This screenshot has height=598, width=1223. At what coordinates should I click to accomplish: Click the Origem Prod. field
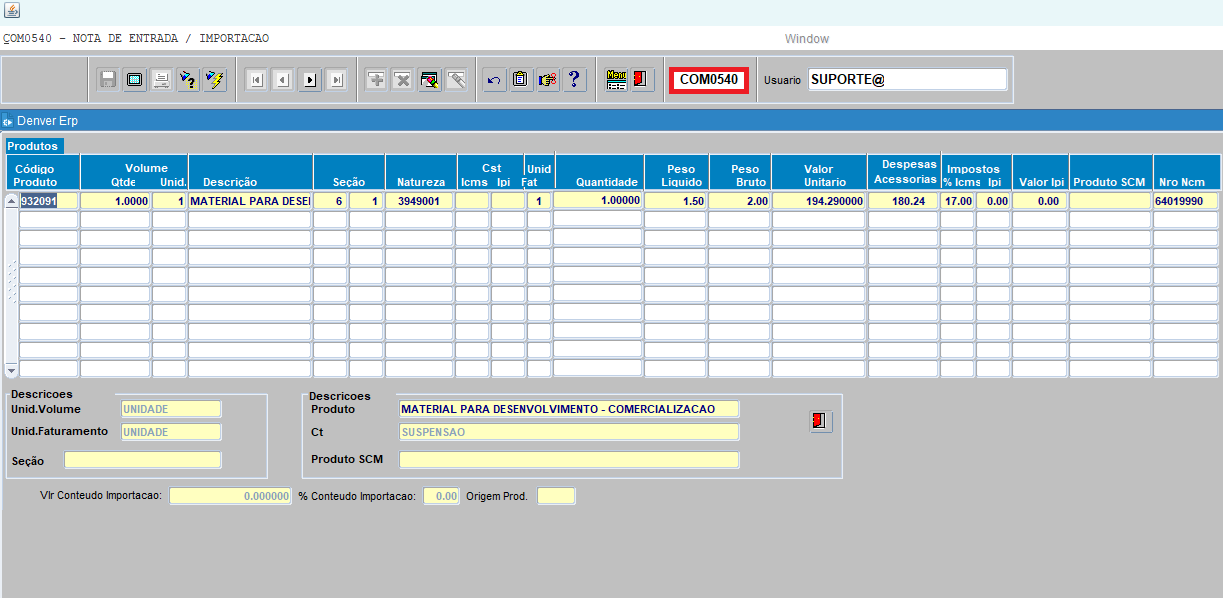[x=556, y=496]
